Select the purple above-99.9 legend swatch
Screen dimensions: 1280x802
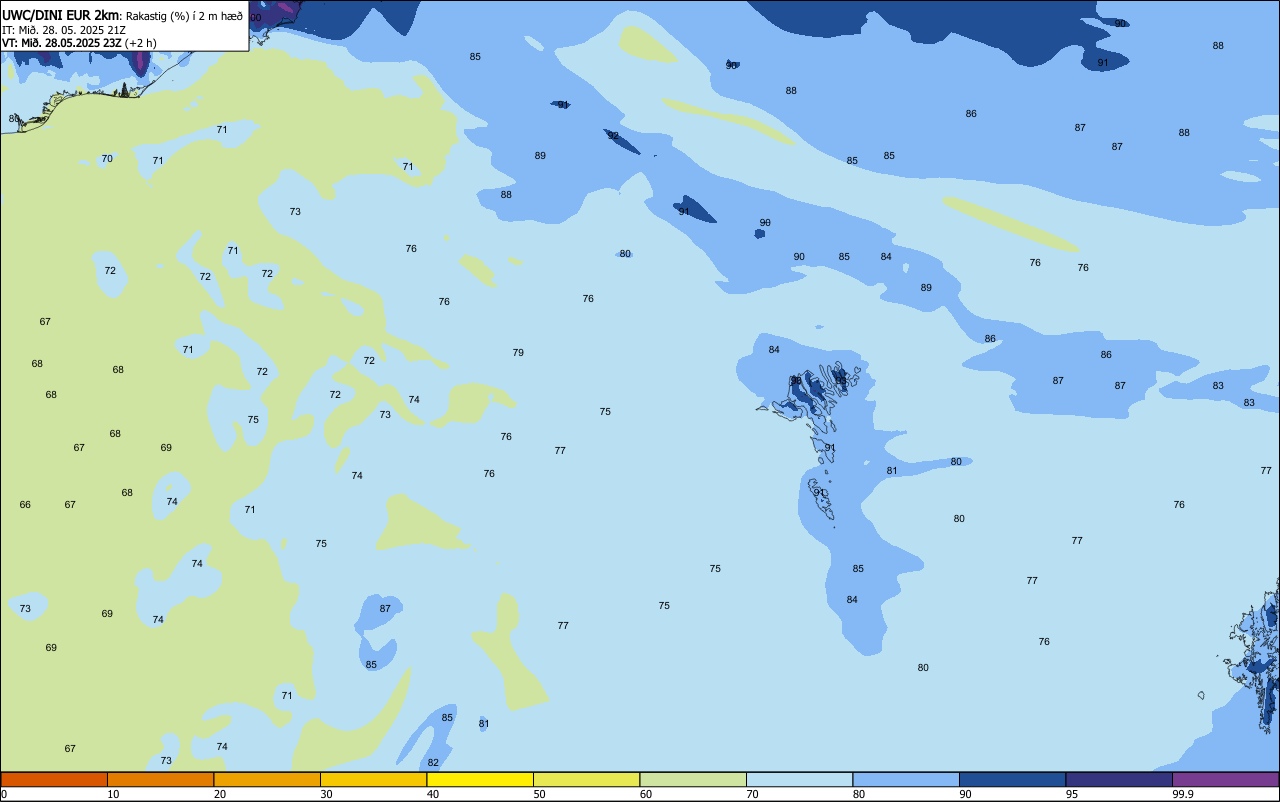[x=1225, y=779]
